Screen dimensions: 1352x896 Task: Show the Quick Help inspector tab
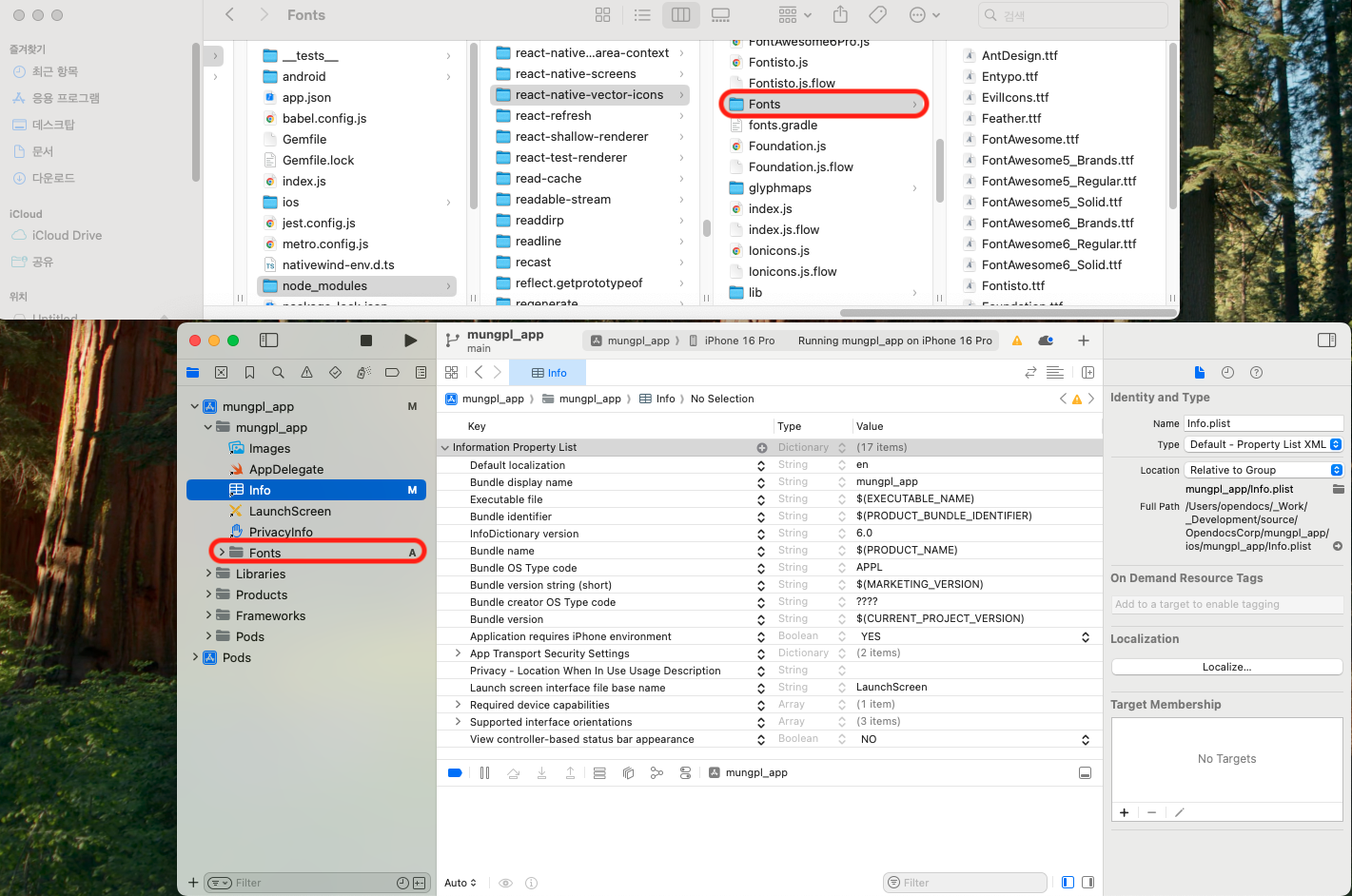pos(1256,373)
